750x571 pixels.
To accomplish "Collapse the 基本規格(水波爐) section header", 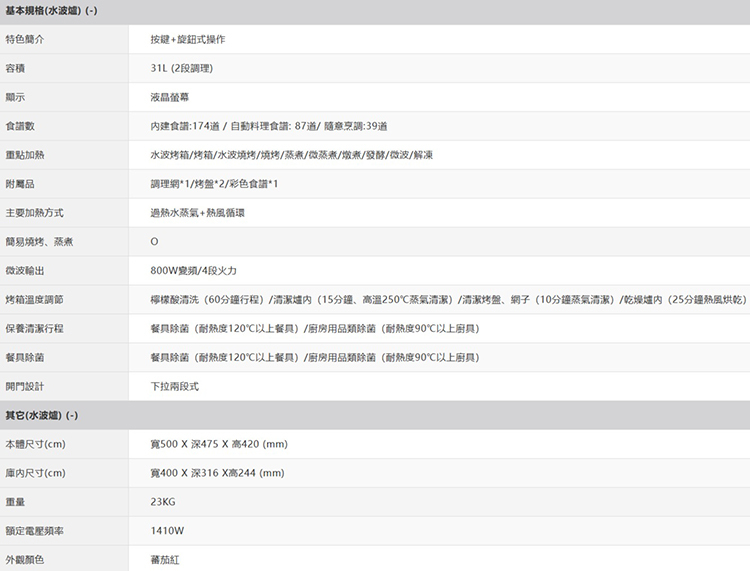I will [x=50, y=10].
